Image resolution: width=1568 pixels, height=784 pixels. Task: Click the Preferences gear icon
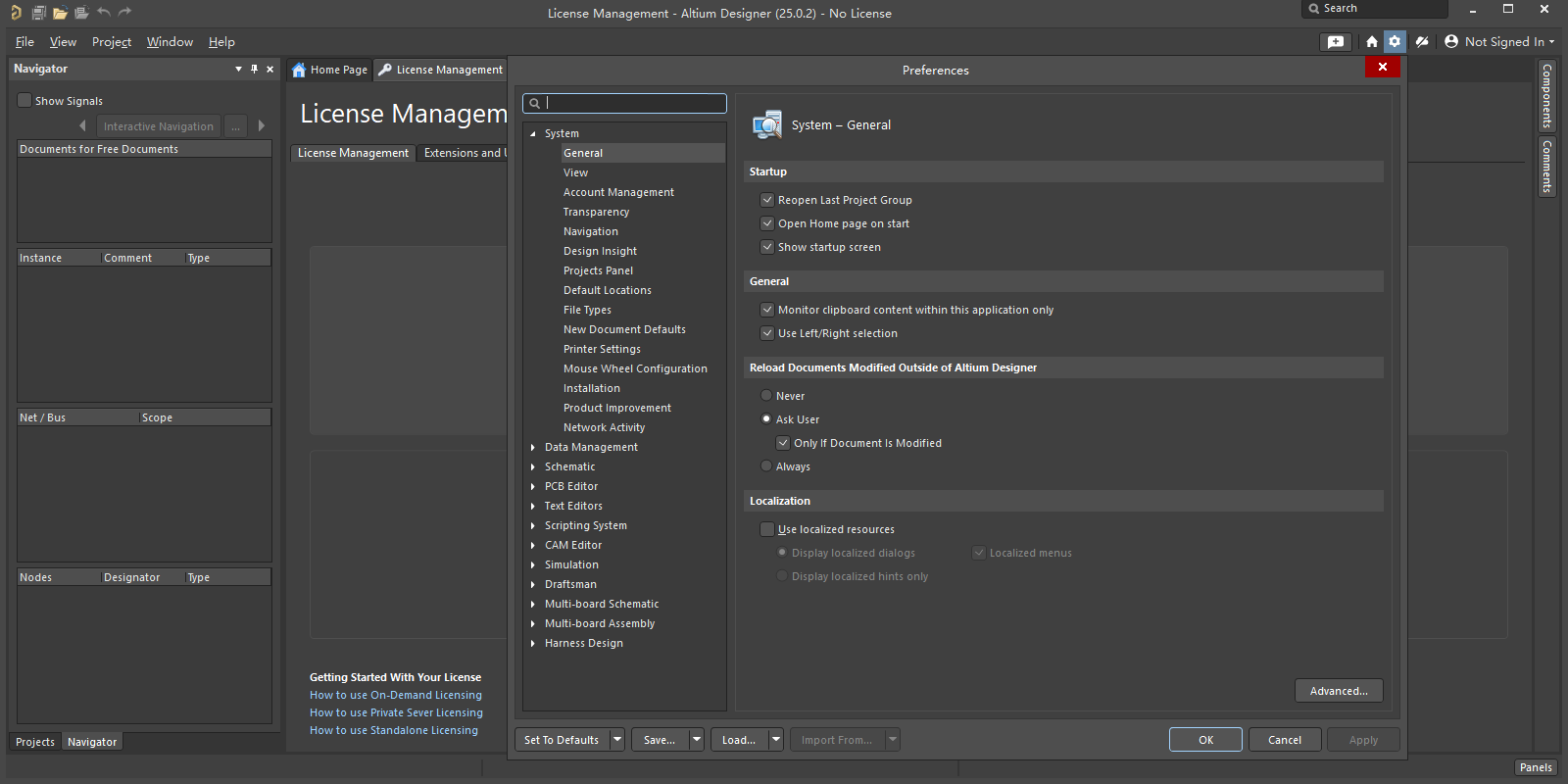pos(1395,42)
